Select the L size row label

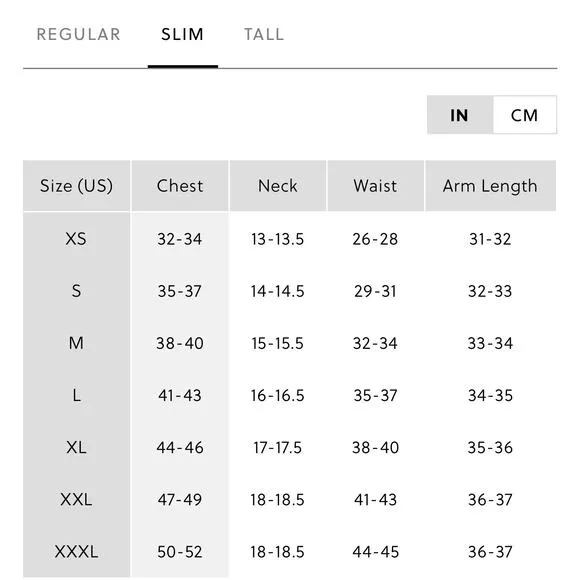(76, 395)
